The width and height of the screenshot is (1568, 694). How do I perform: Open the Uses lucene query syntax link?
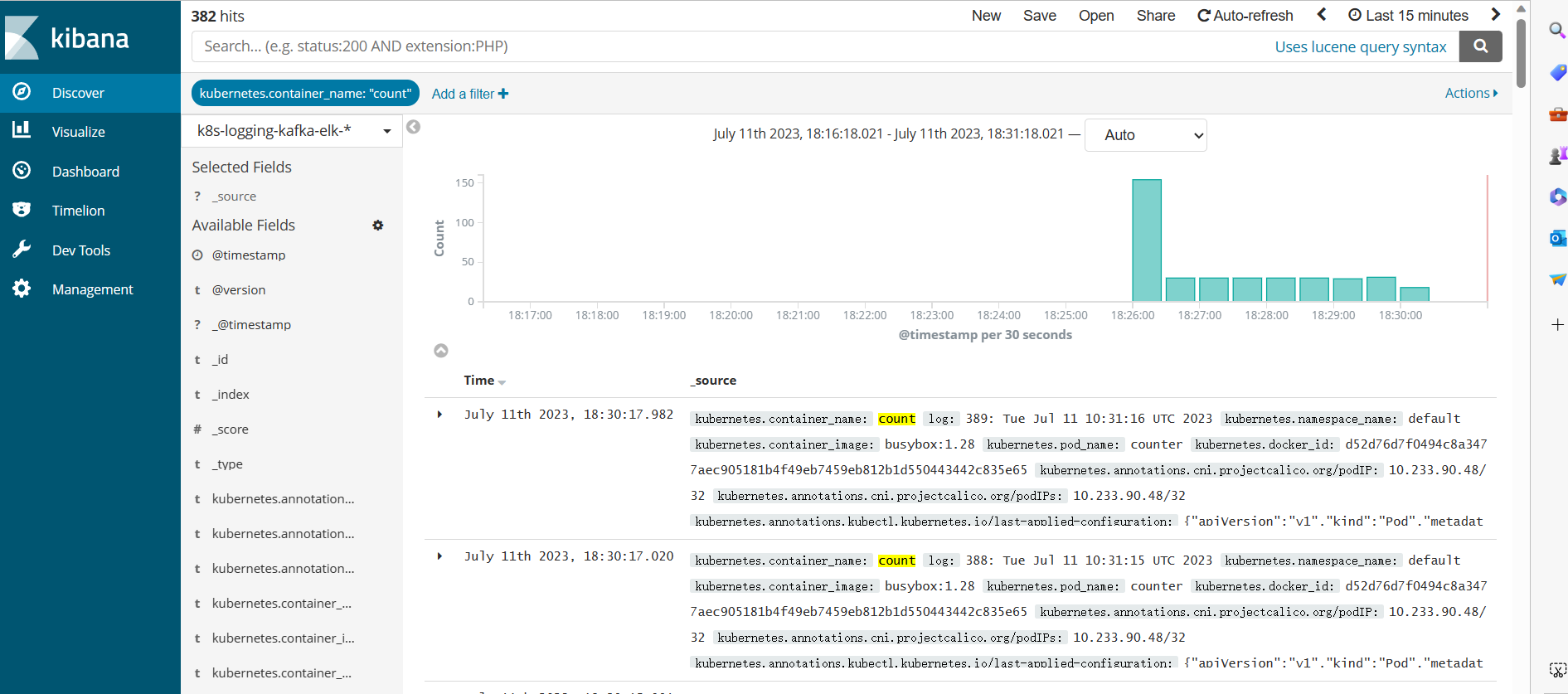pyautogui.click(x=1361, y=47)
